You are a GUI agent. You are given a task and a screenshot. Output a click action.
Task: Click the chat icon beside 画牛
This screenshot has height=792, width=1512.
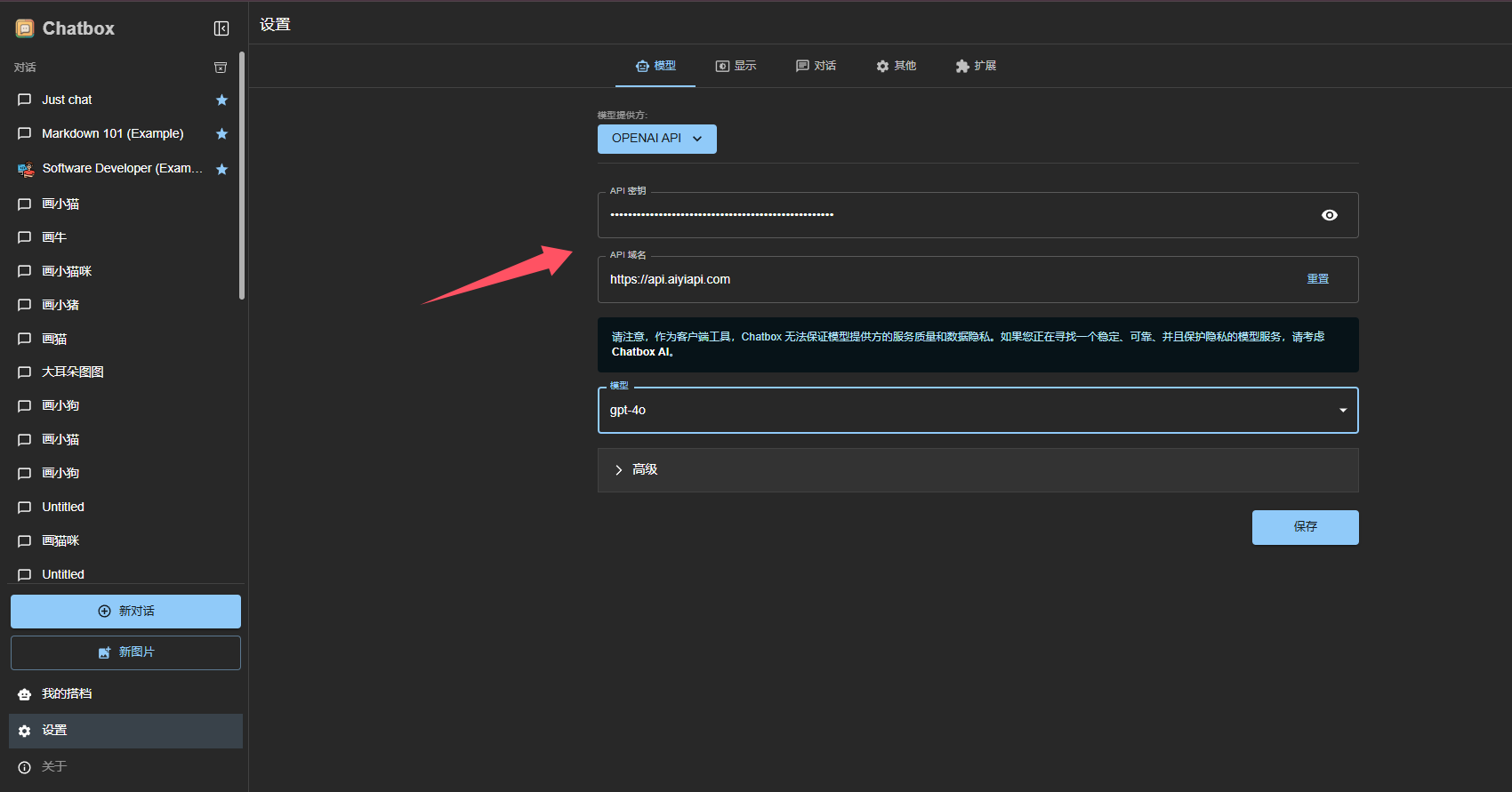[25, 237]
